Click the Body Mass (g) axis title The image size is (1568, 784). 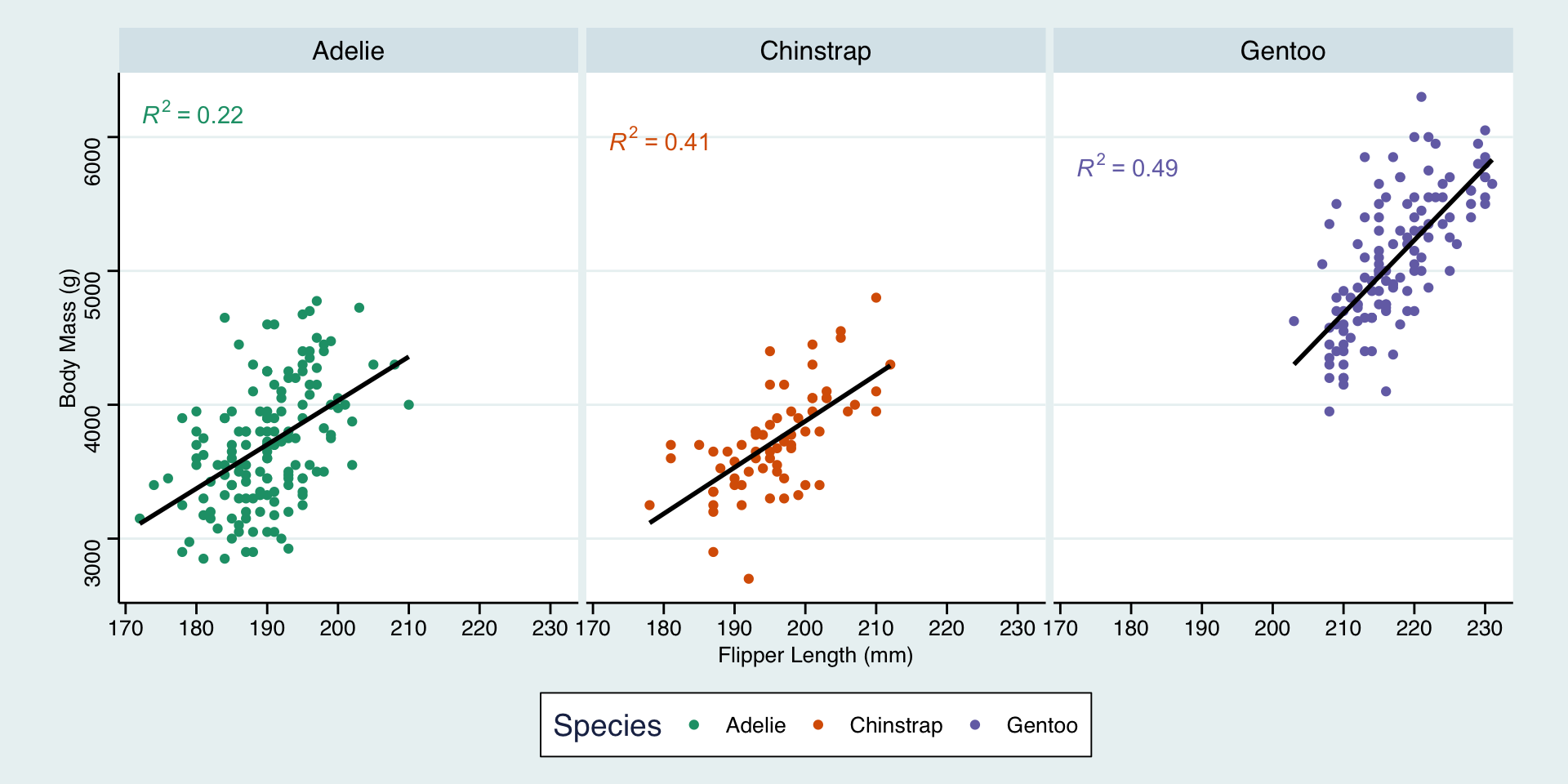68,337
